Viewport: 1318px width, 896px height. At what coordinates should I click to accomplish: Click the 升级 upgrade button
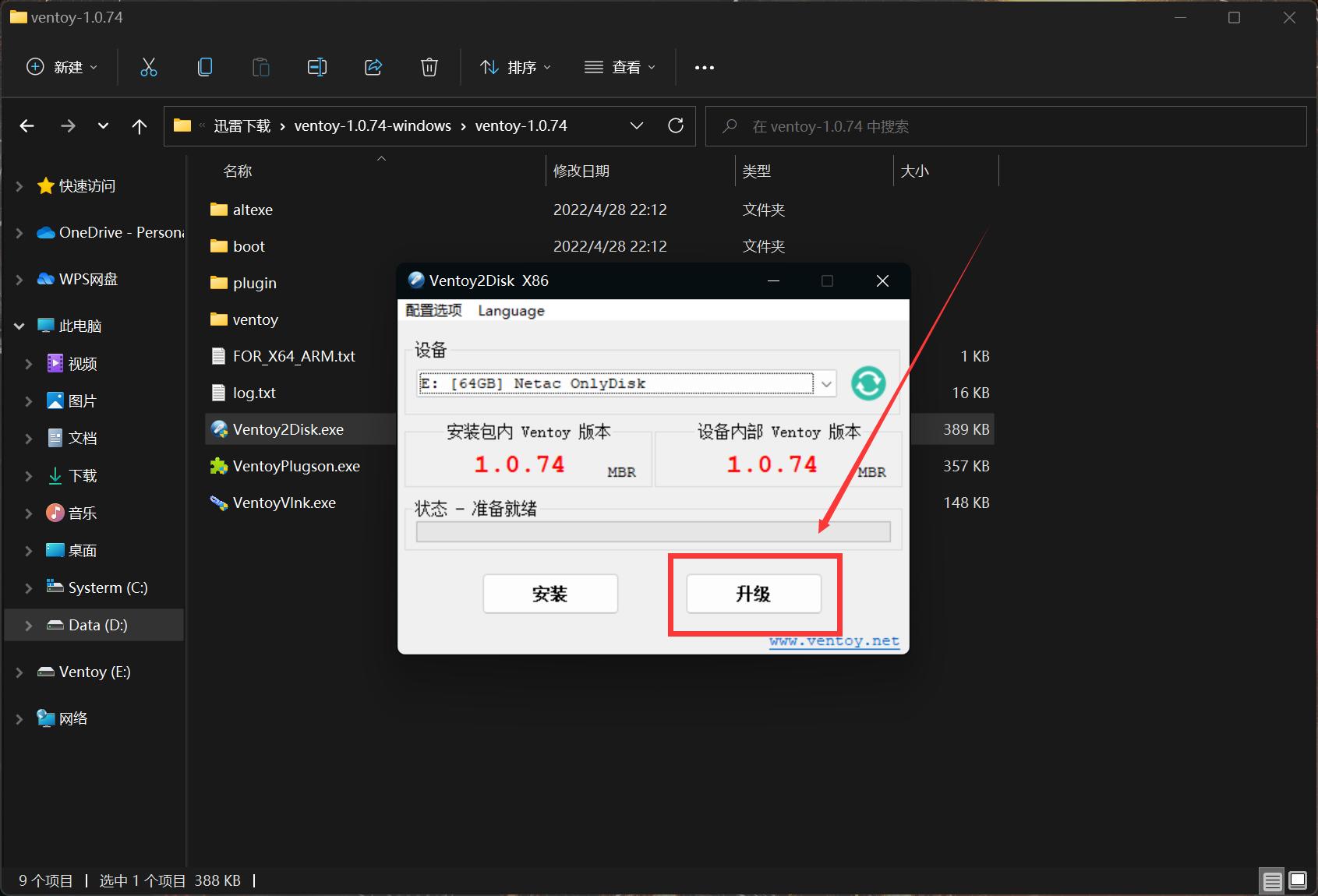click(753, 594)
